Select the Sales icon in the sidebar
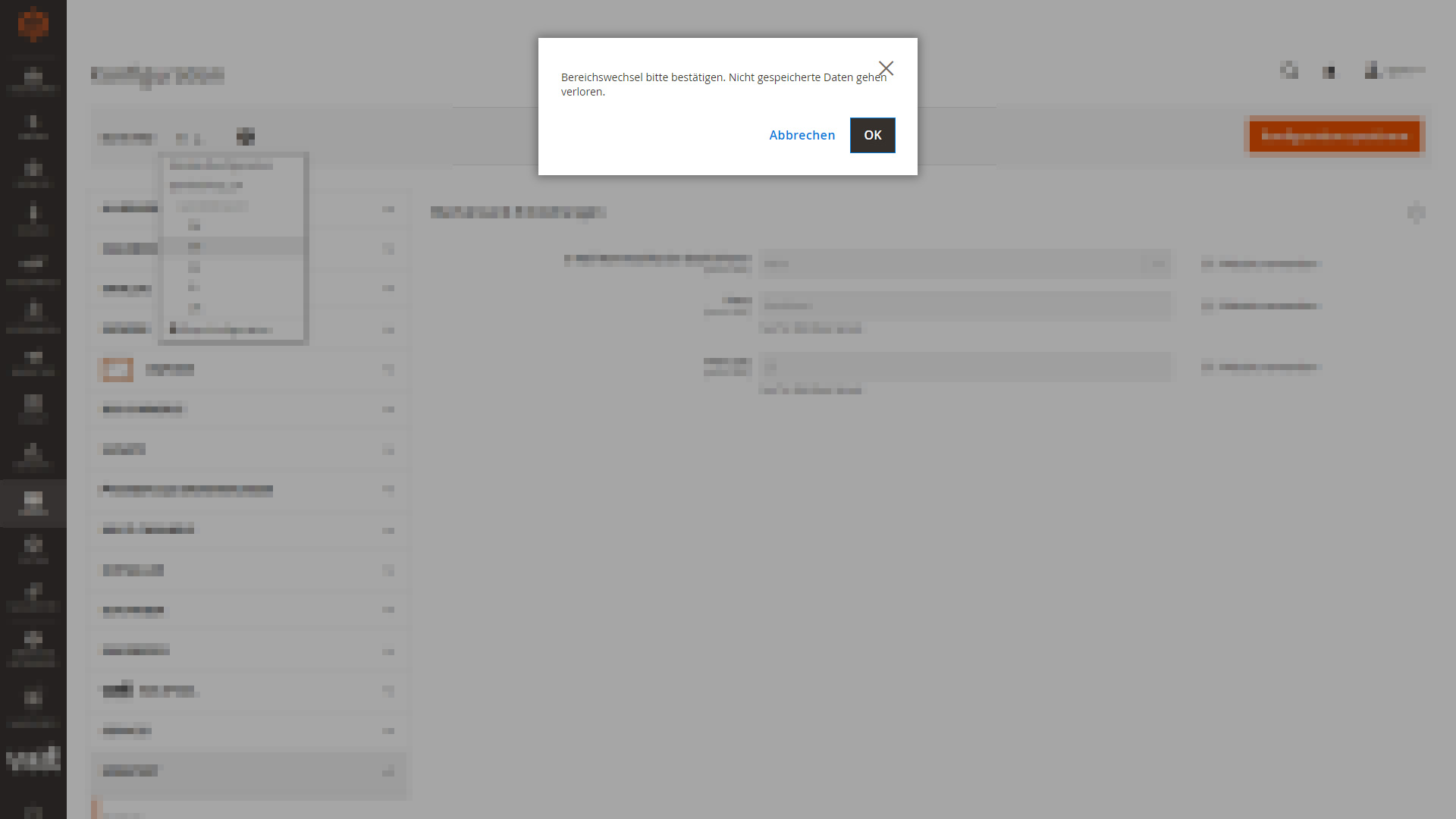Viewport: 1456px width, 819px height. [x=33, y=127]
